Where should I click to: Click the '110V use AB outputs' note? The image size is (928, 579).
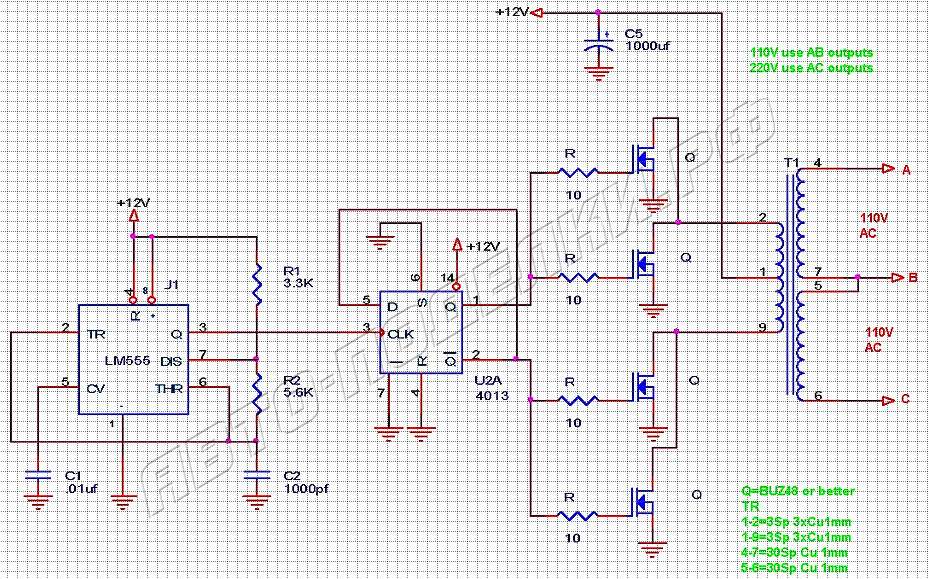click(811, 53)
